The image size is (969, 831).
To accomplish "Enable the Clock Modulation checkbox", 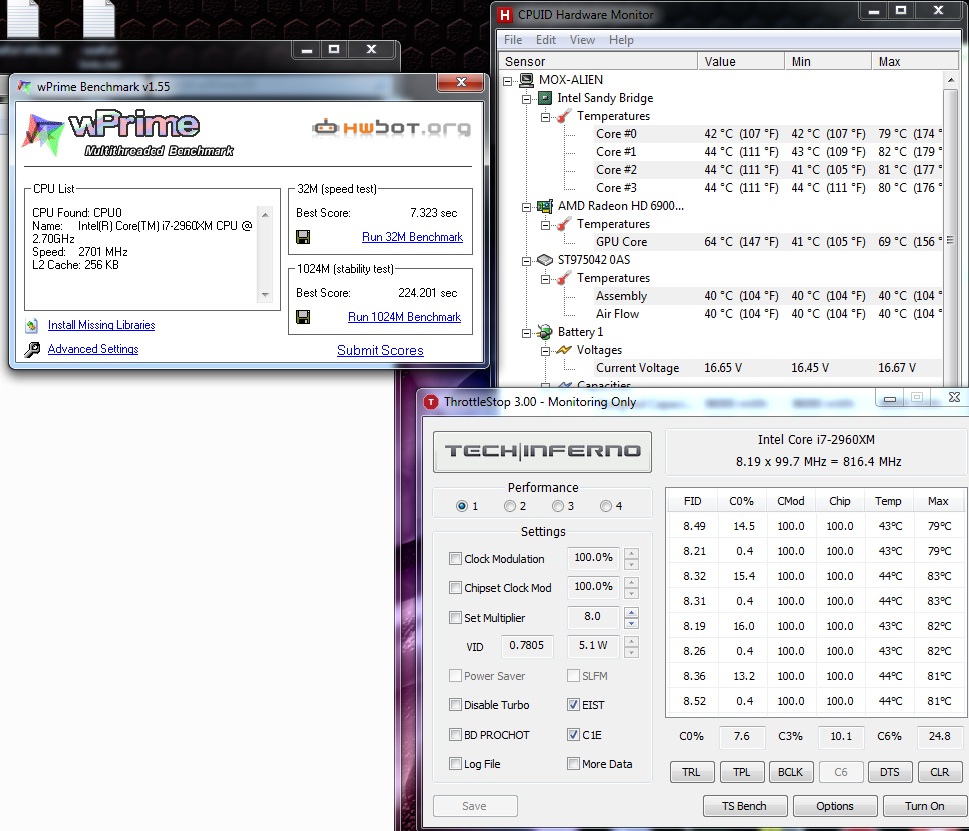I will tap(455, 559).
